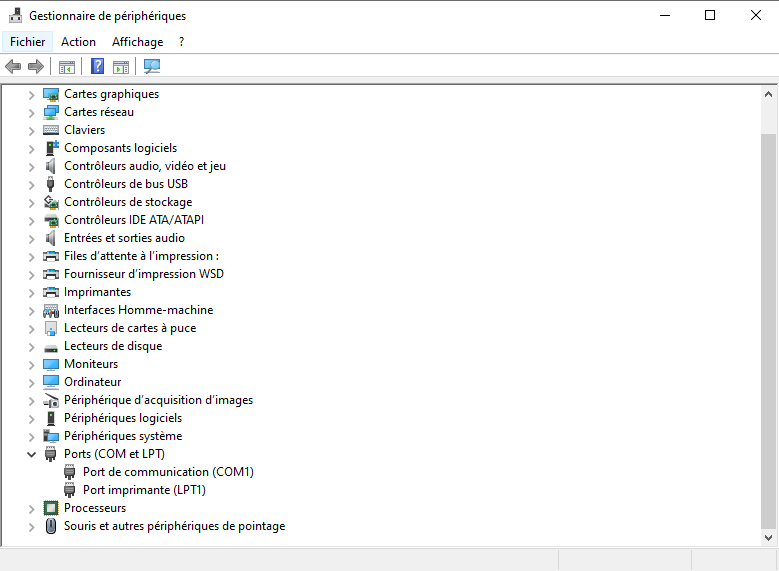Click the Imprimantes printer icon
The height and width of the screenshot is (571, 779).
tap(51, 292)
